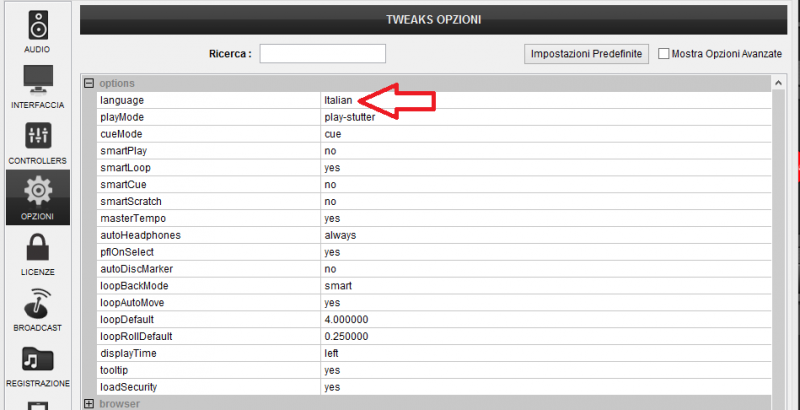The image size is (800, 410).
Task: Select the loadSecurity option row
Action: tap(434, 387)
